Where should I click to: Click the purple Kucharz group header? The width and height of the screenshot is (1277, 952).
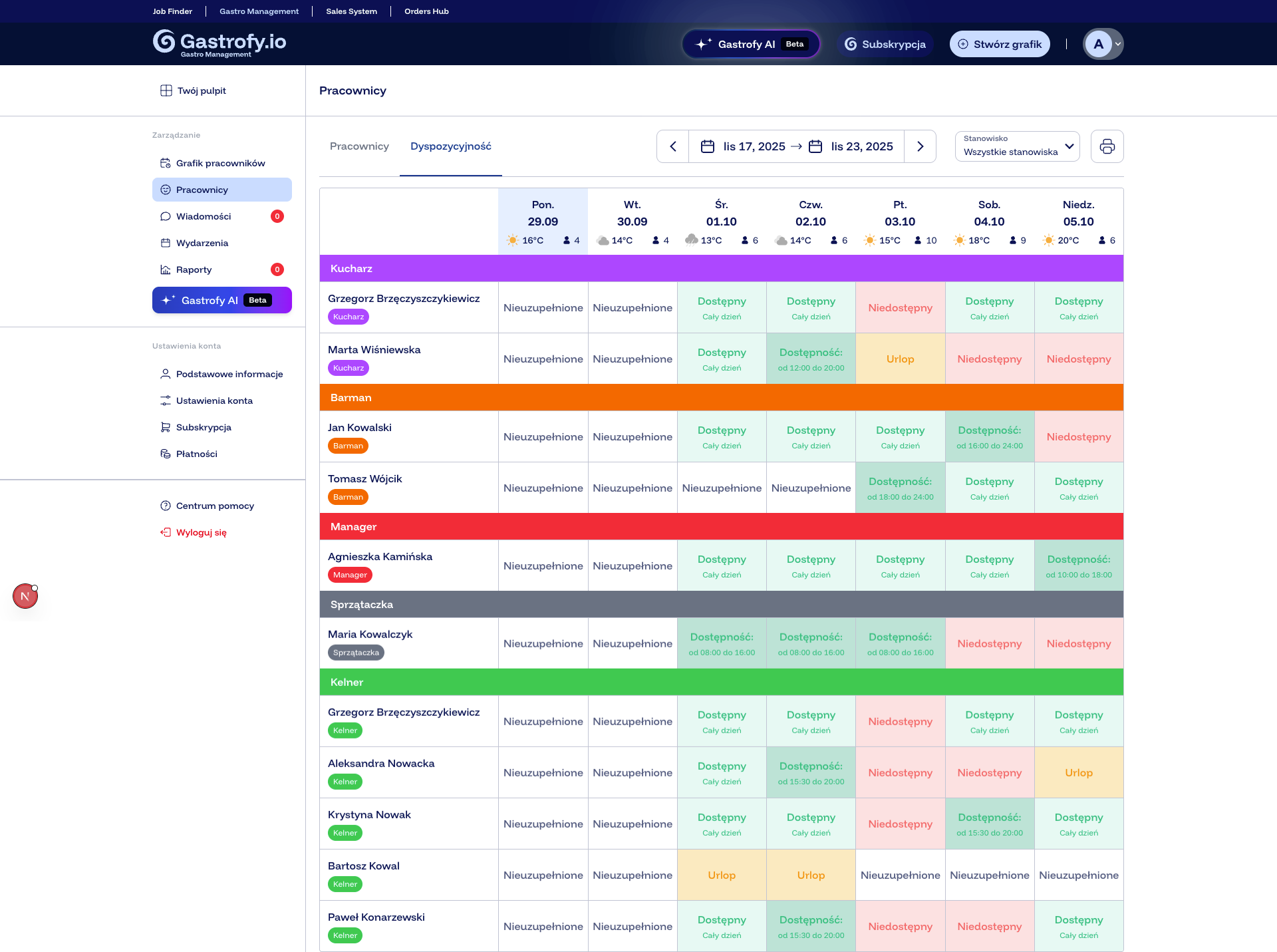(721, 268)
